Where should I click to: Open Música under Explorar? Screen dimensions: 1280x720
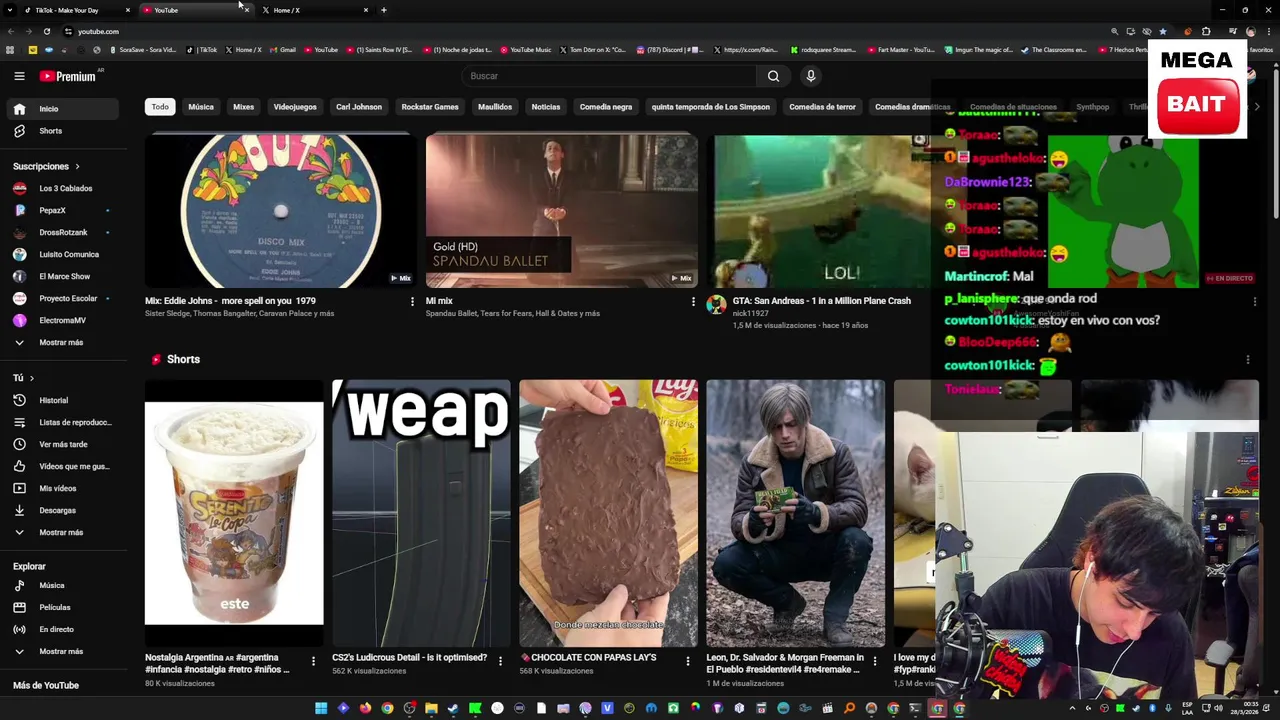click(x=65, y=585)
